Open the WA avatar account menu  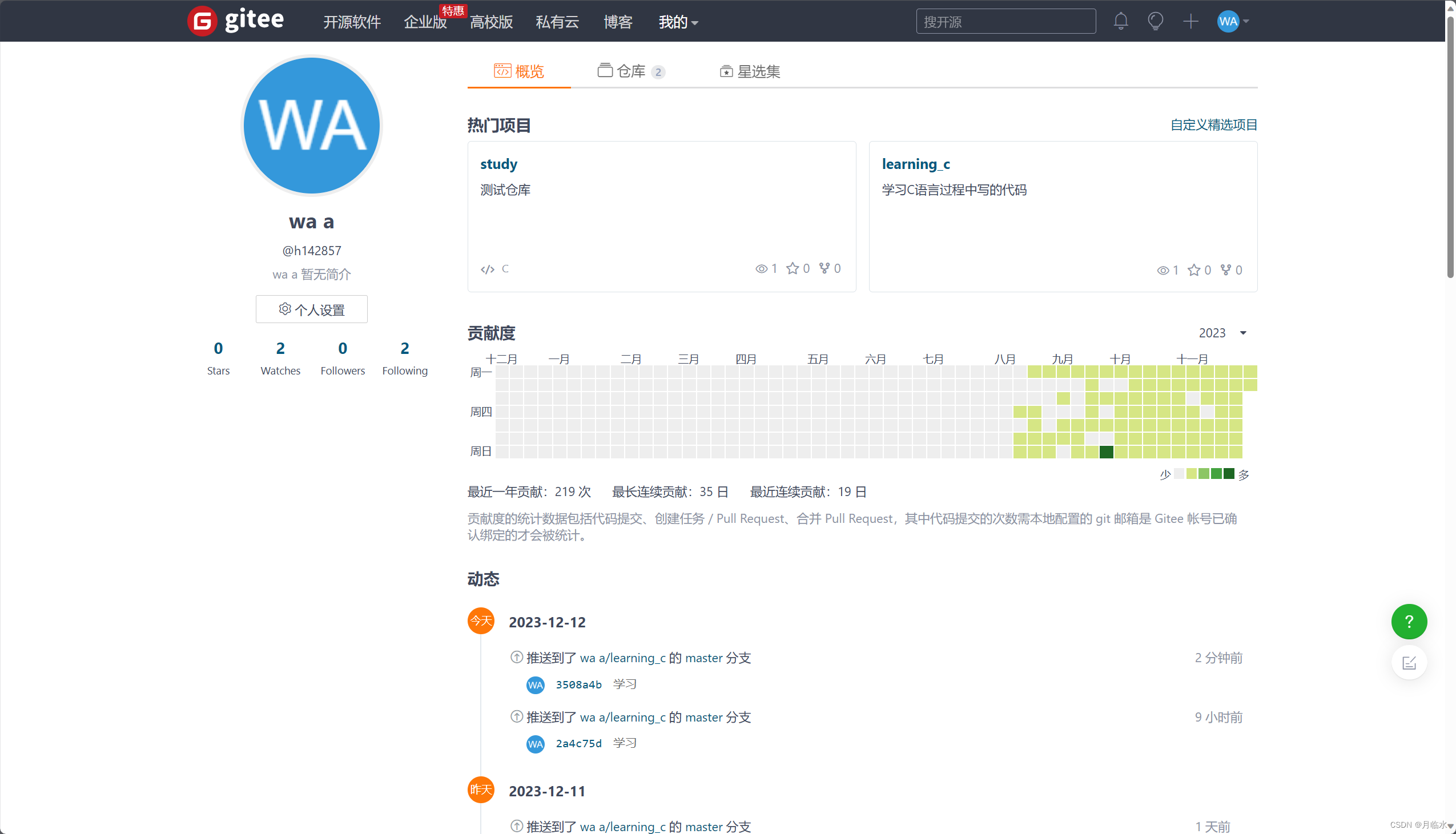[x=1232, y=21]
